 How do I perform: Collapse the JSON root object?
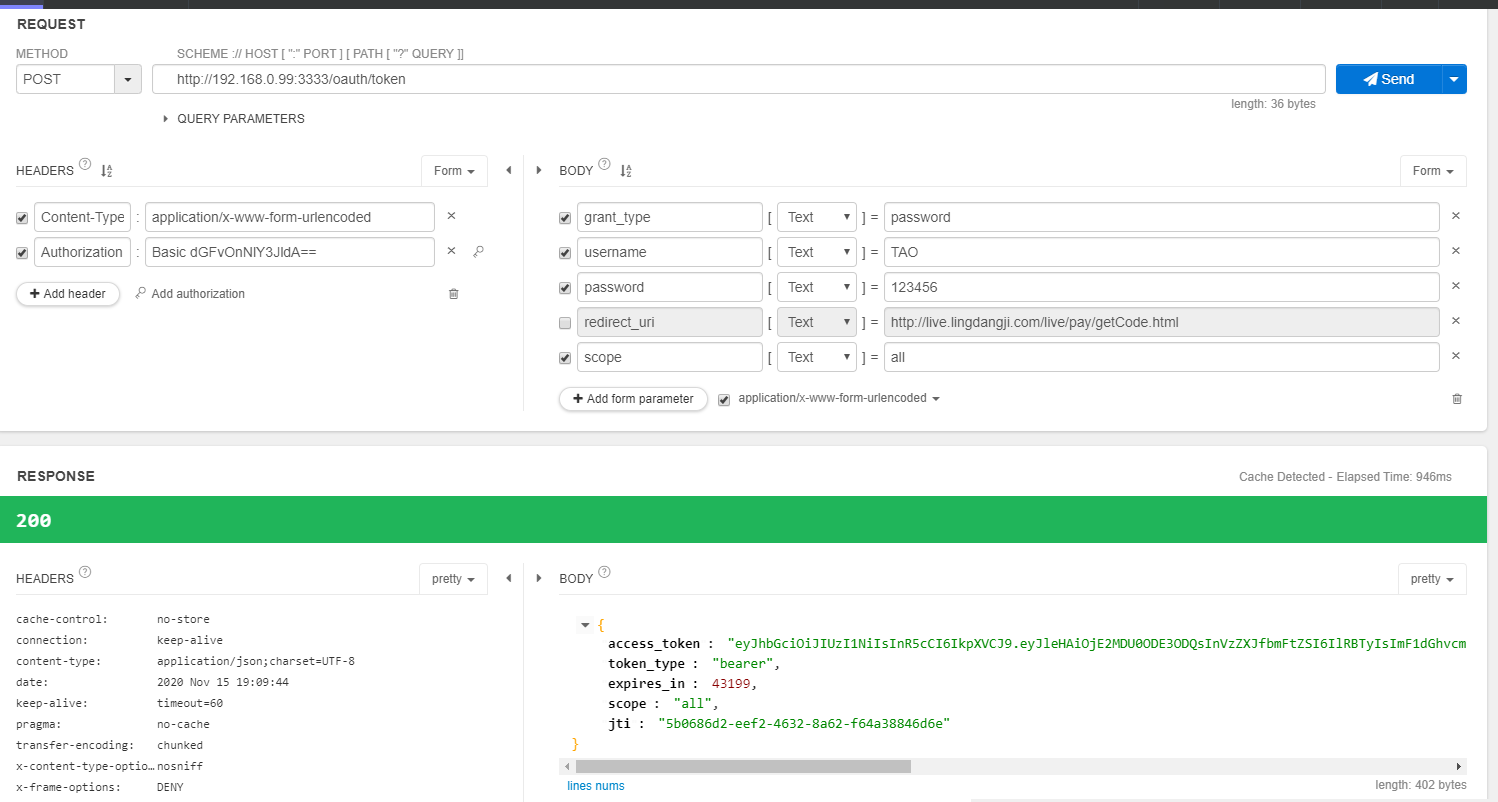[x=585, y=625]
